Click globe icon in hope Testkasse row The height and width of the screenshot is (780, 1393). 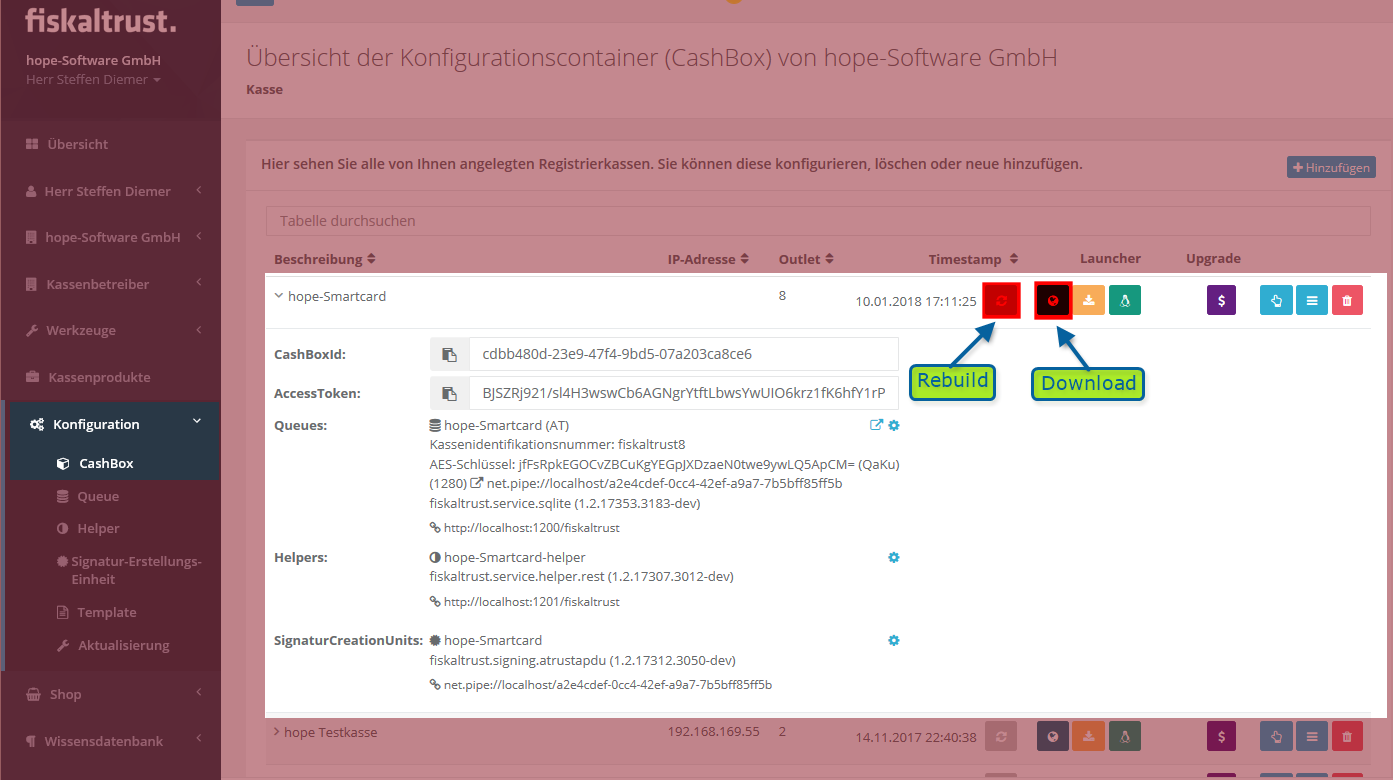tap(1053, 737)
